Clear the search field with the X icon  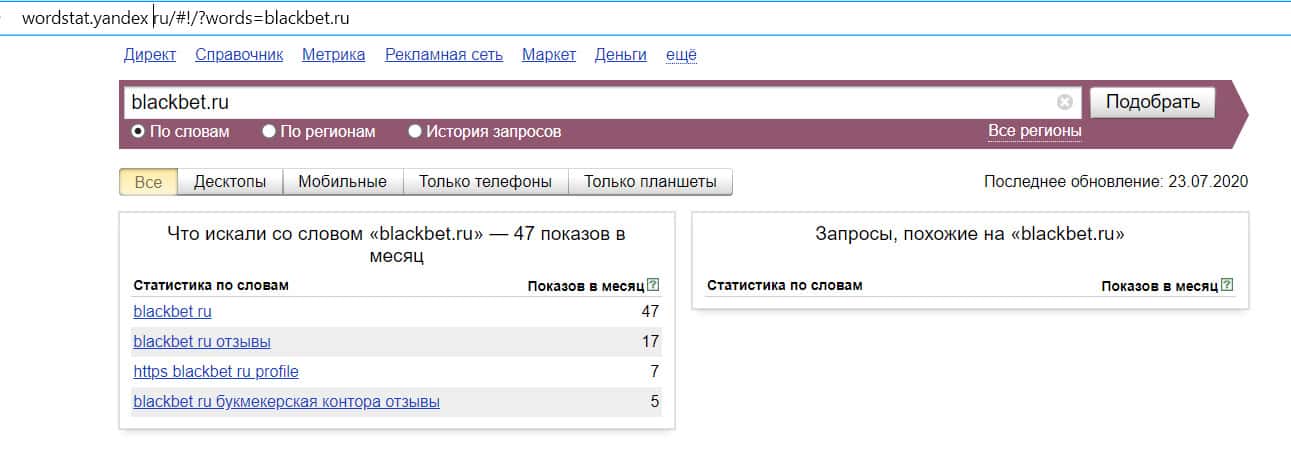coord(1065,102)
